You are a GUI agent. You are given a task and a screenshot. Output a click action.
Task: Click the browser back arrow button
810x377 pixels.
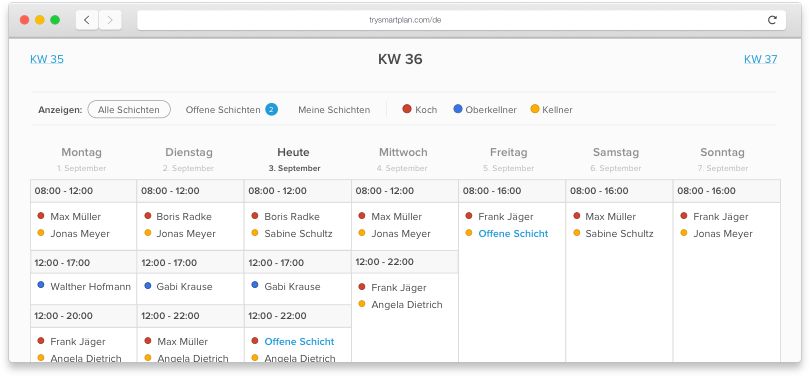pos(87,20)
